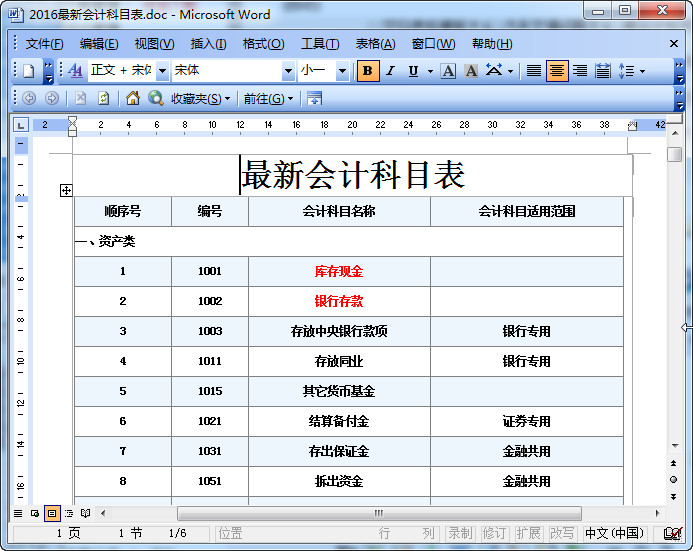Screen dimensions: 693x551
Task: Open the 帮助(H) menu
Action: 492,44
